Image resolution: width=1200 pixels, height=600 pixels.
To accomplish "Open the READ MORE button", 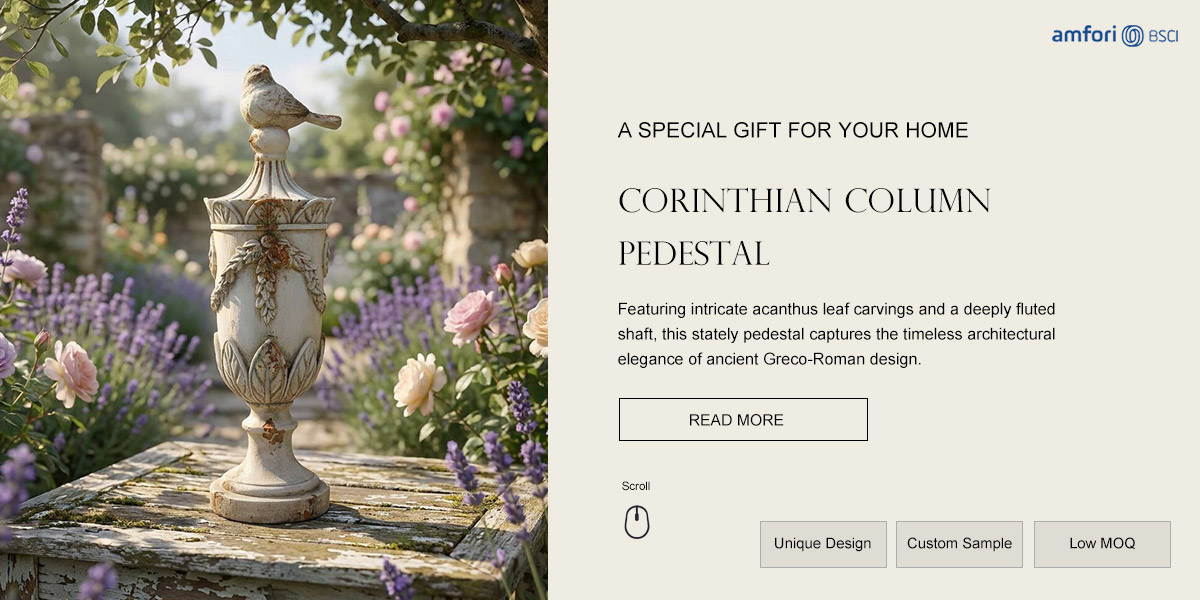I will coord(743,419).
